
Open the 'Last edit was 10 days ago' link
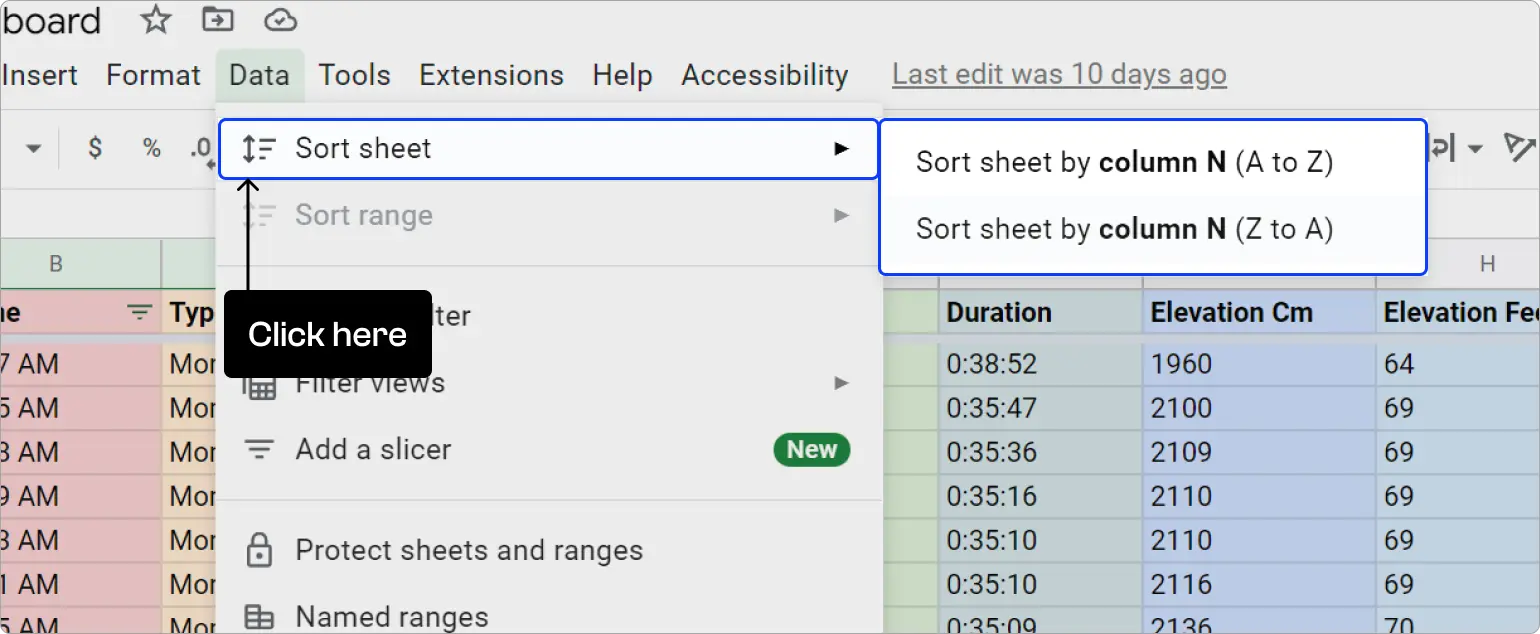tap(1059, 74)
